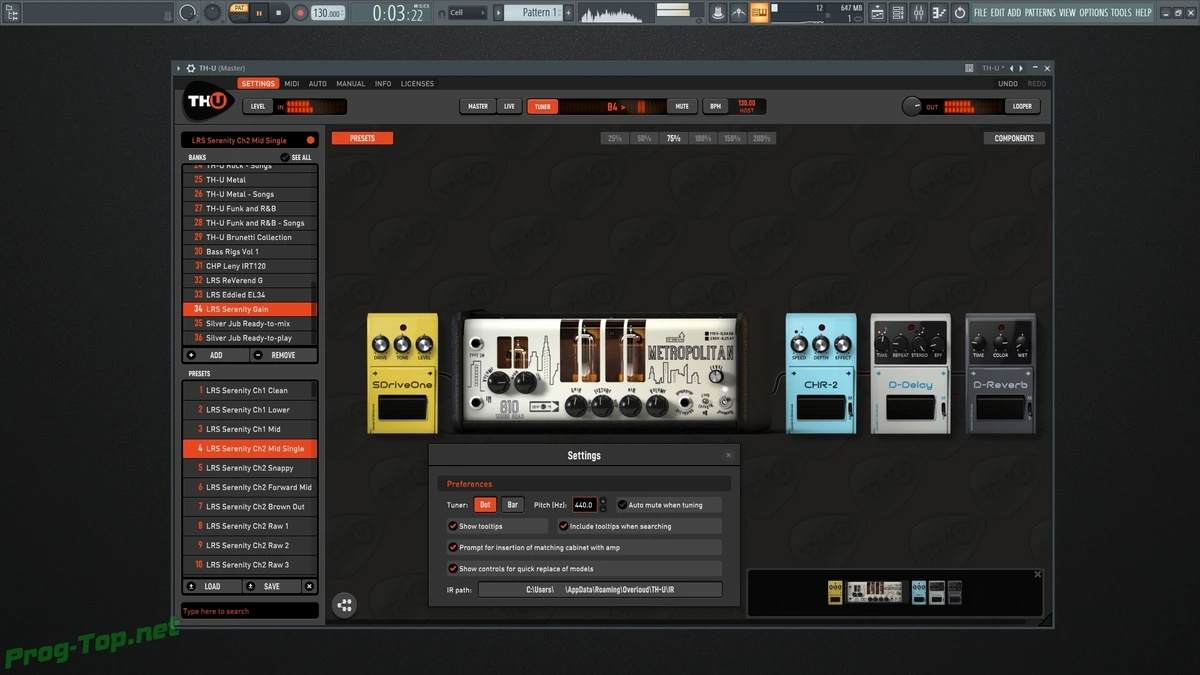Open the FL Studio browser/playlist icon
The image size is (1200, 675).
(877, 13)
